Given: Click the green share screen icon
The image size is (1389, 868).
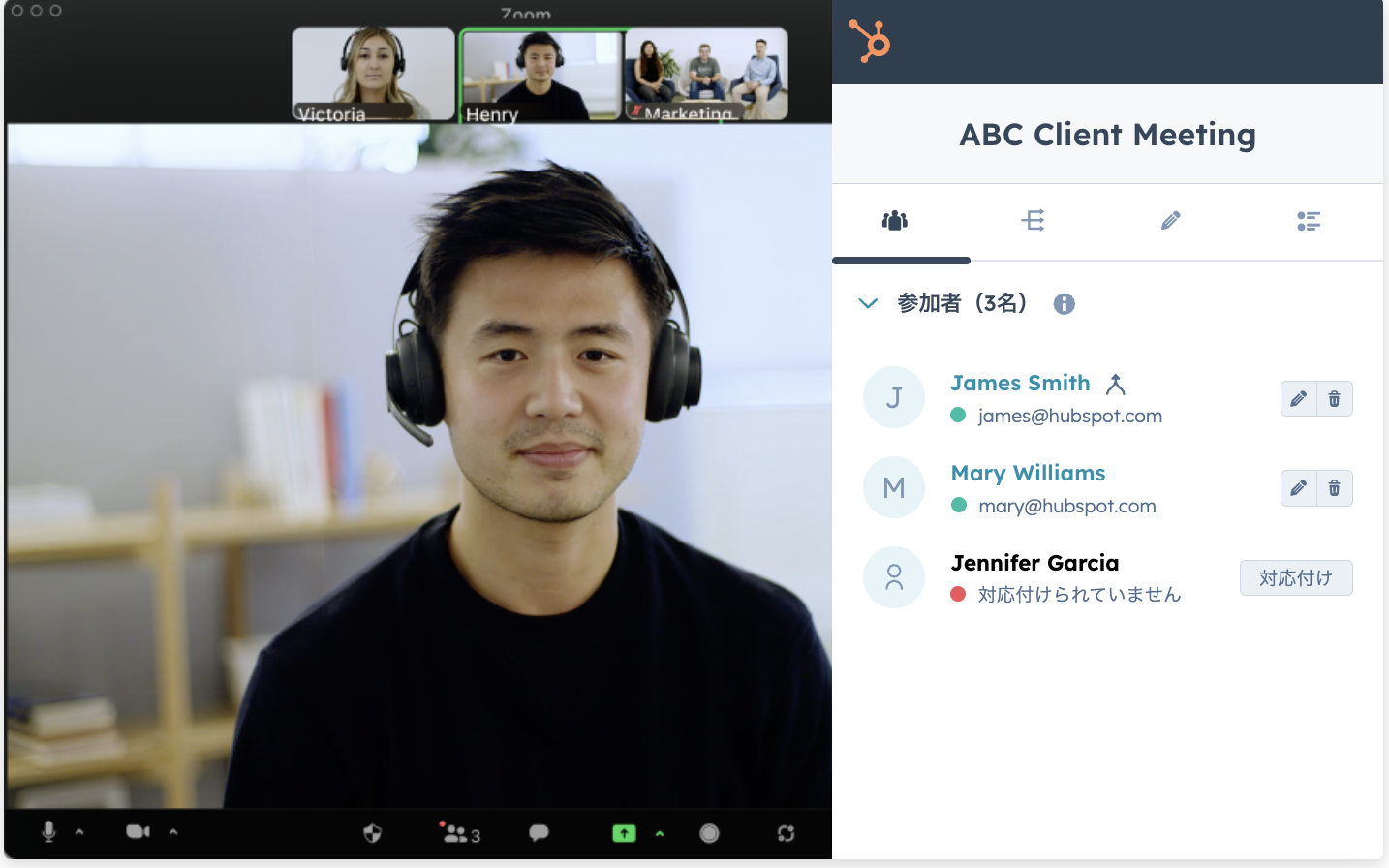Looking at the screenshot, I should (624, 833).
